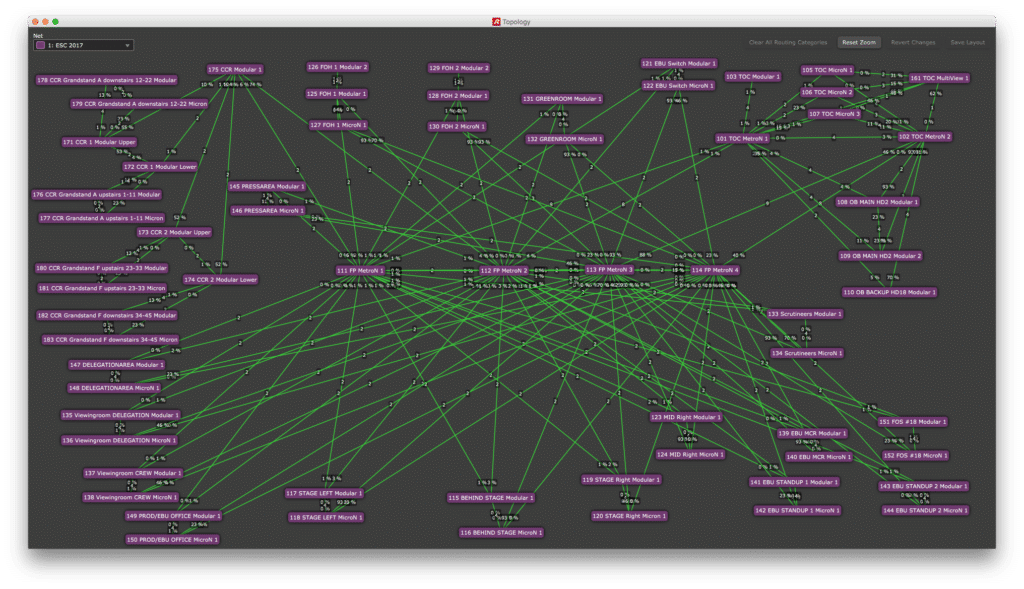Click the purple color swatch beside ESC 2017
The width and height of the screenshot is (1024, 589).
click(40, 45)
